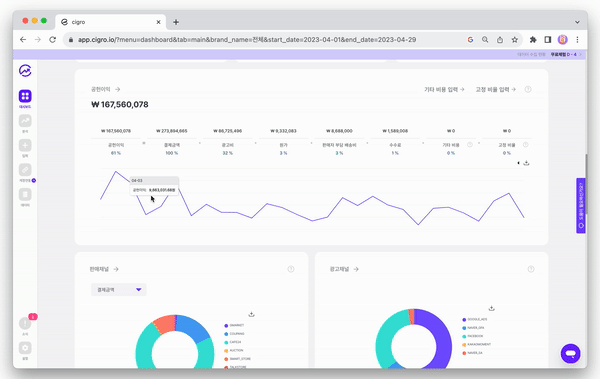600x379 pixels.
Task: Expand tab search chevron at top right
Action: click(577, 22)
